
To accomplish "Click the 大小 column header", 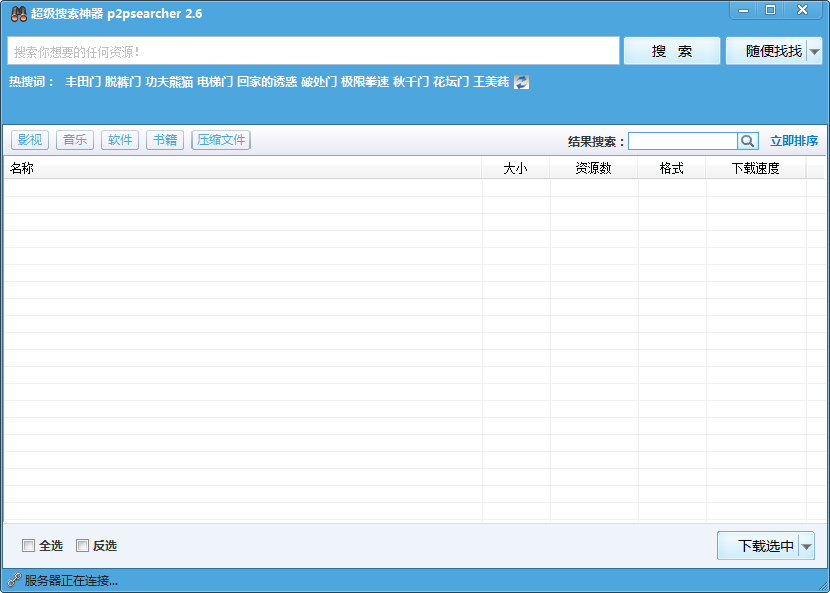I will coord(516,167).
